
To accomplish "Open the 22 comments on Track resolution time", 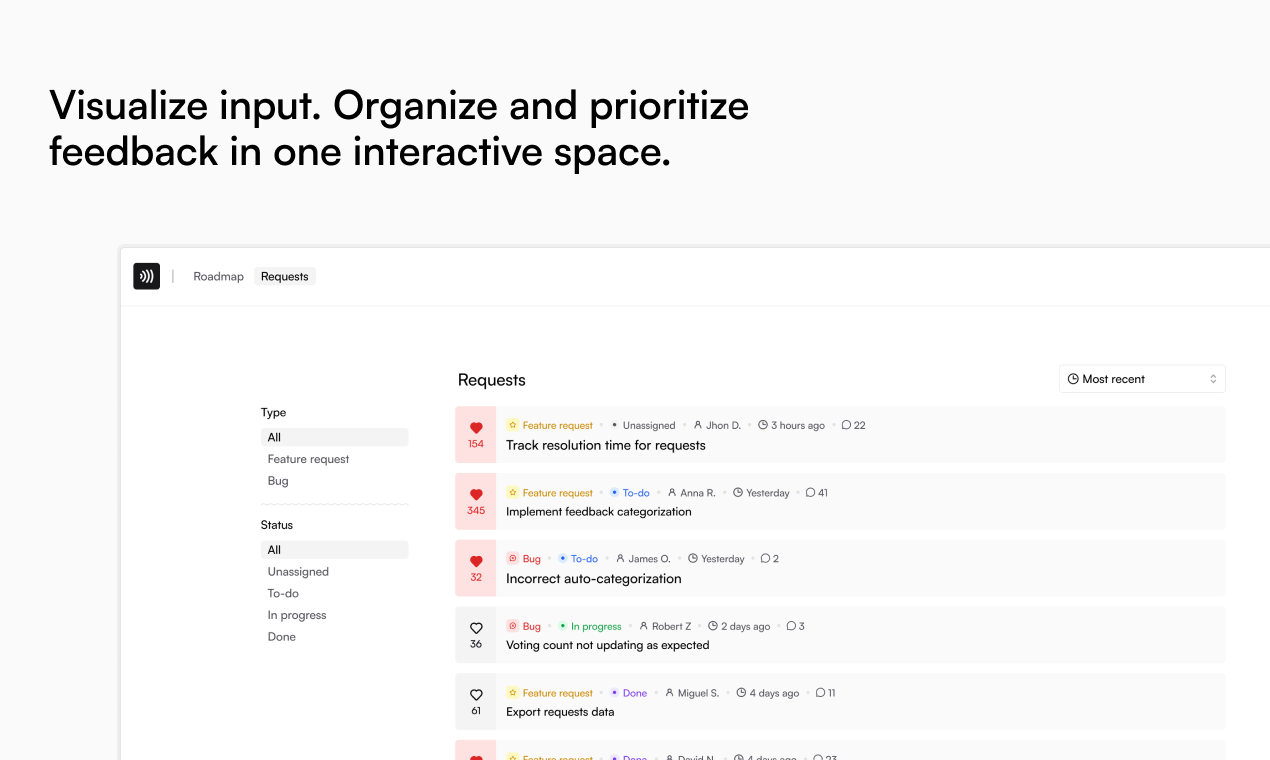I will (x=853, y=425).
